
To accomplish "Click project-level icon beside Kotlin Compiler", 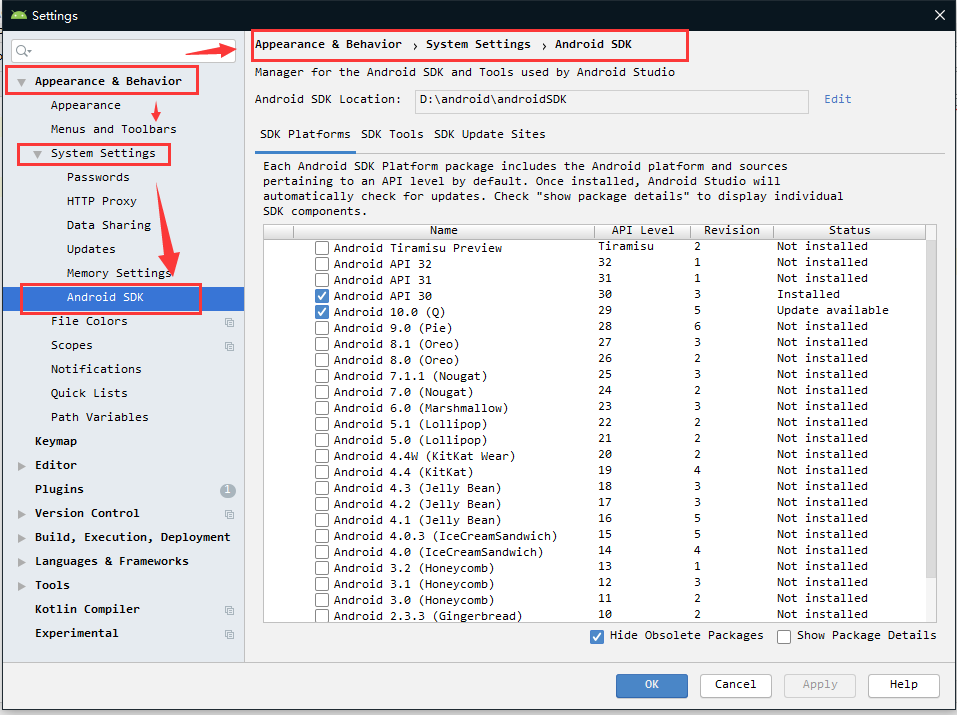I will [x=229, y=610].
